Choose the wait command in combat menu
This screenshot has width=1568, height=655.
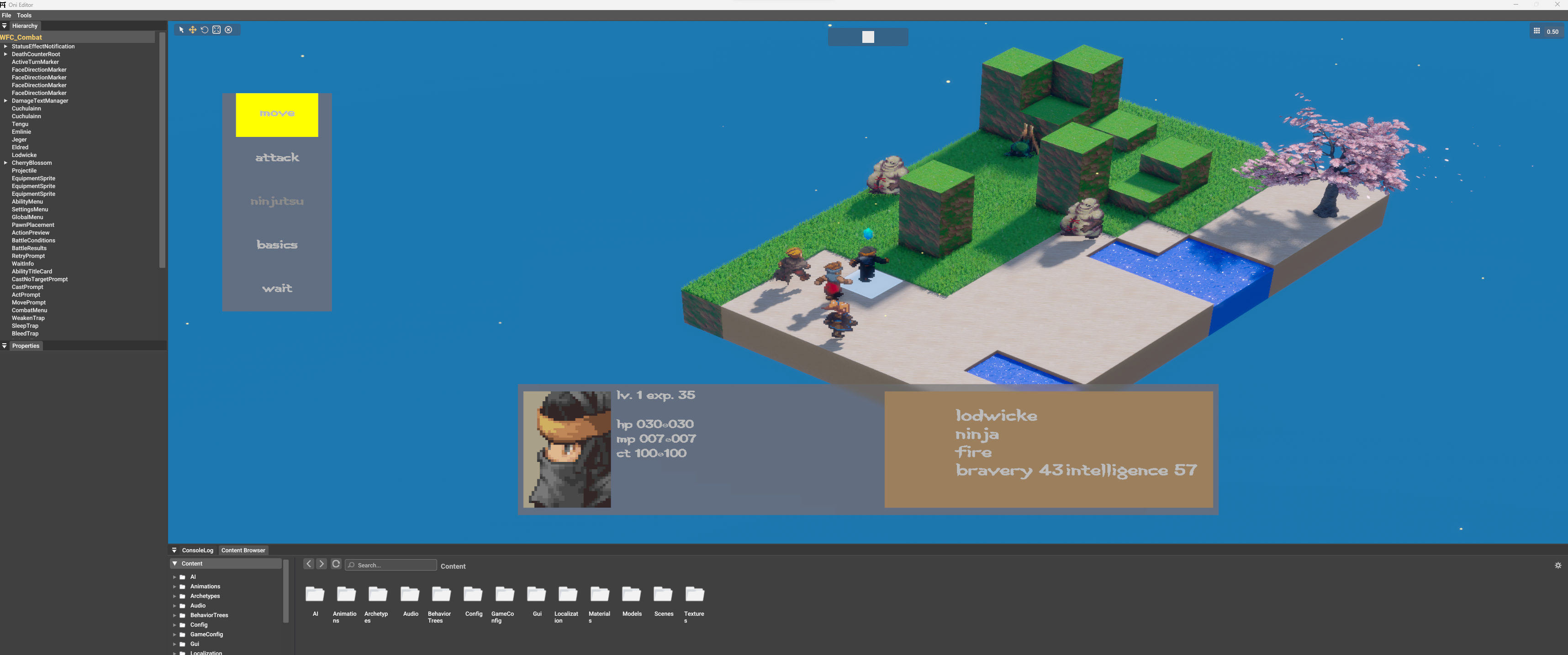(277, 288)
